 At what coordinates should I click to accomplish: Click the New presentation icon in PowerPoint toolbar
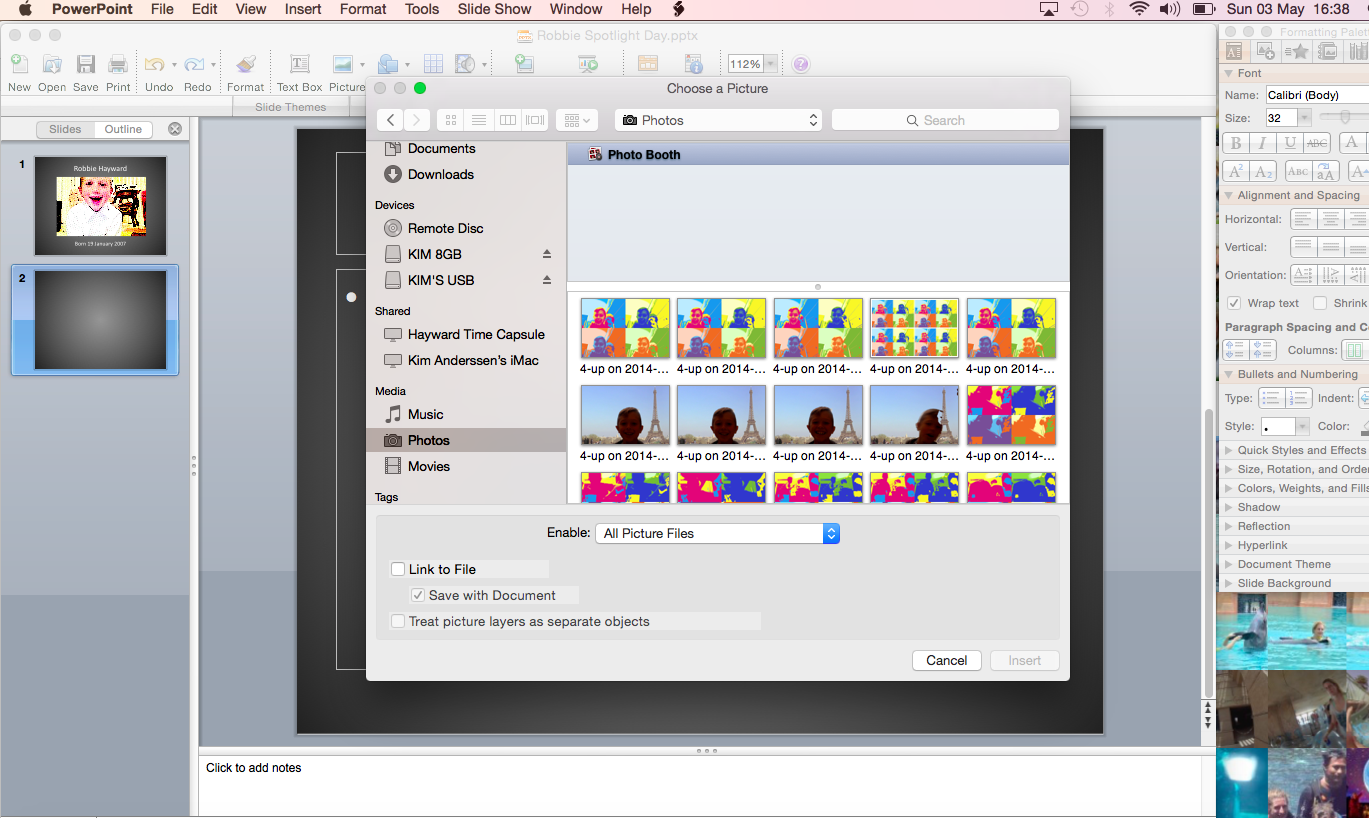tap(19, 64)
